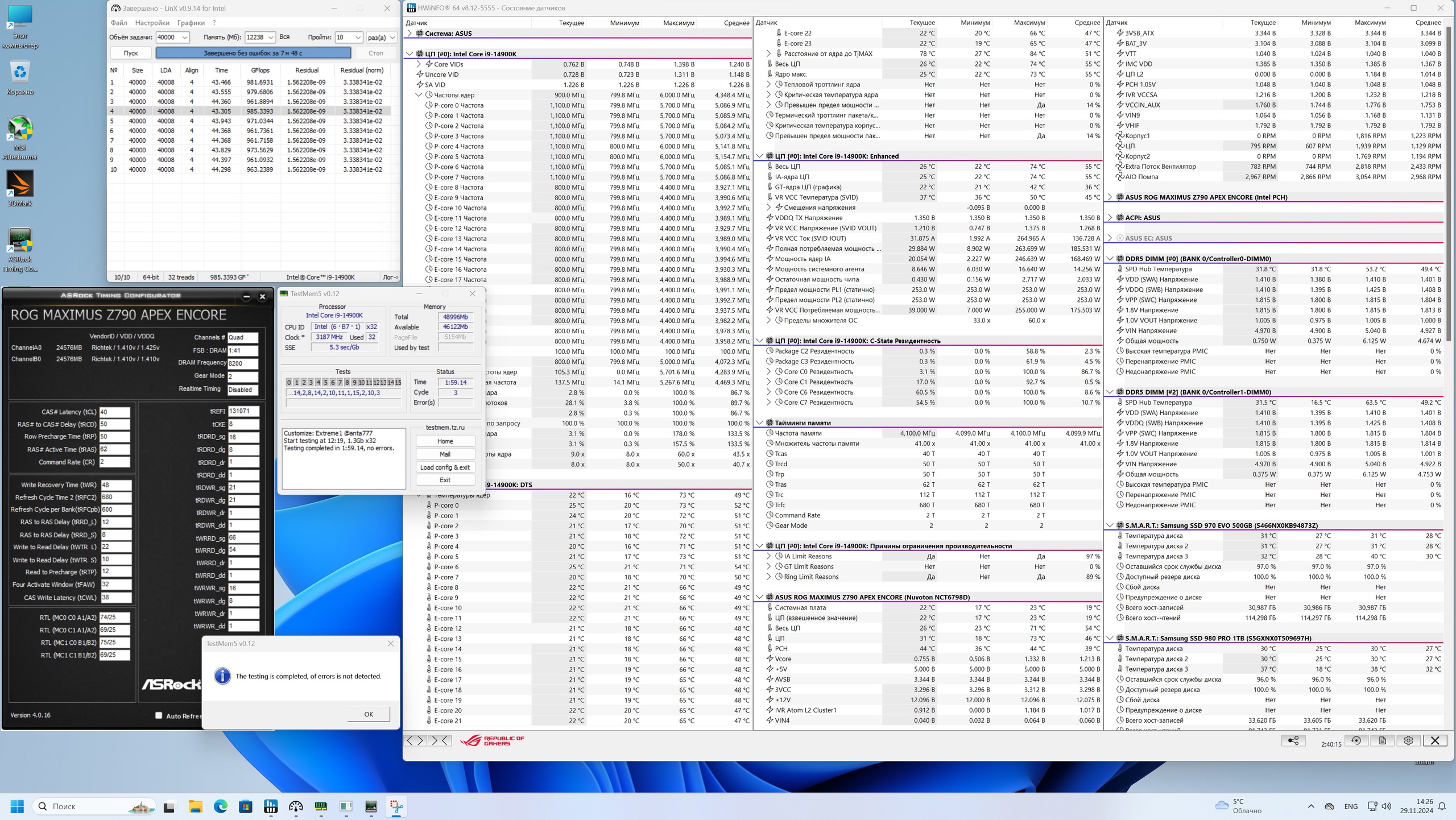Collapse the Intel Core i9-14900K CPU section
1456x820 pixels.
[410, 54]
